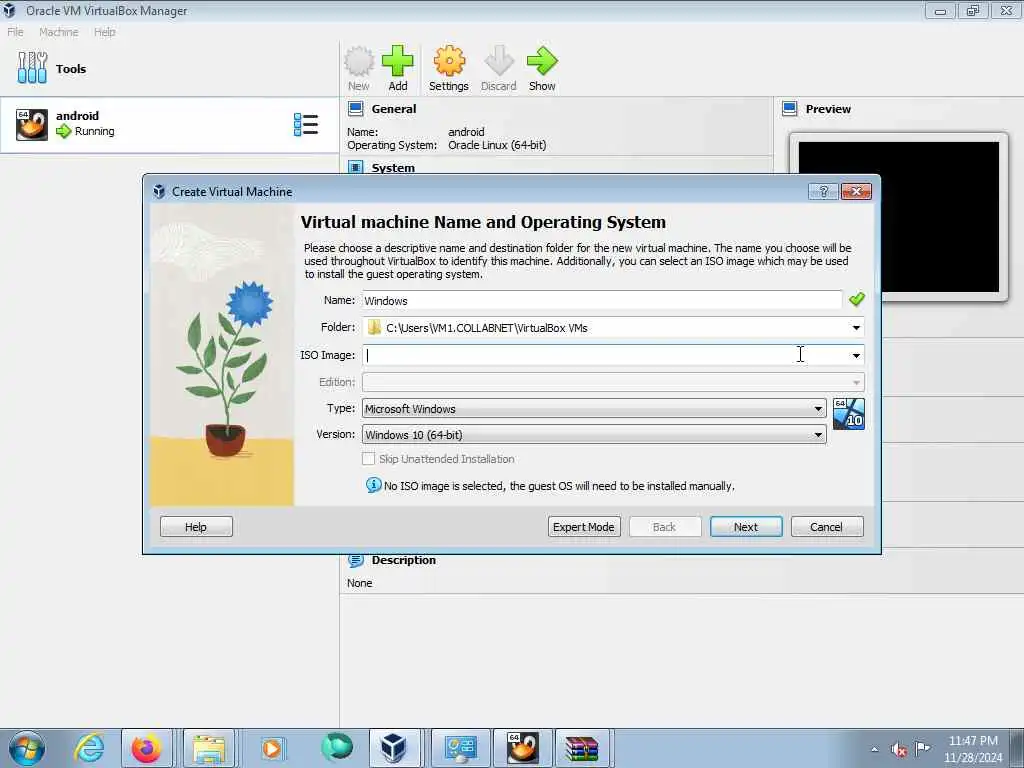The width and height of the screenshot is (1024, 768).
Task: Select the android VM penguin icon
Action: click(x=32, y=125)
